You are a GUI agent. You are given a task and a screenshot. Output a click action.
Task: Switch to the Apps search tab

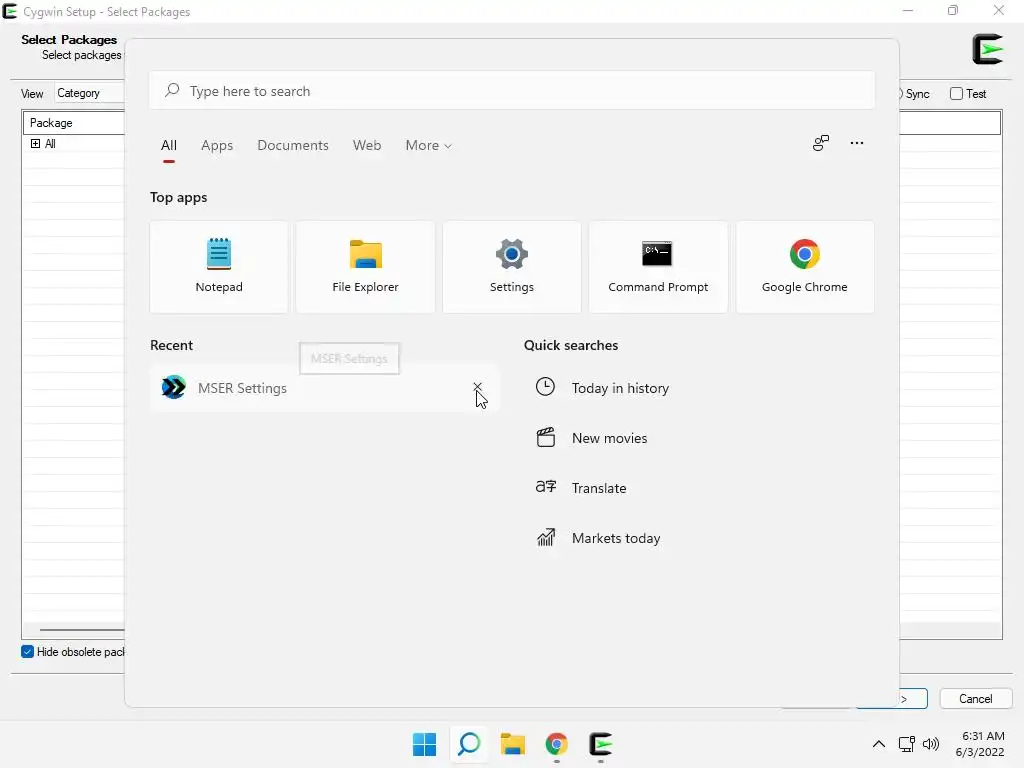pos(217,146)
